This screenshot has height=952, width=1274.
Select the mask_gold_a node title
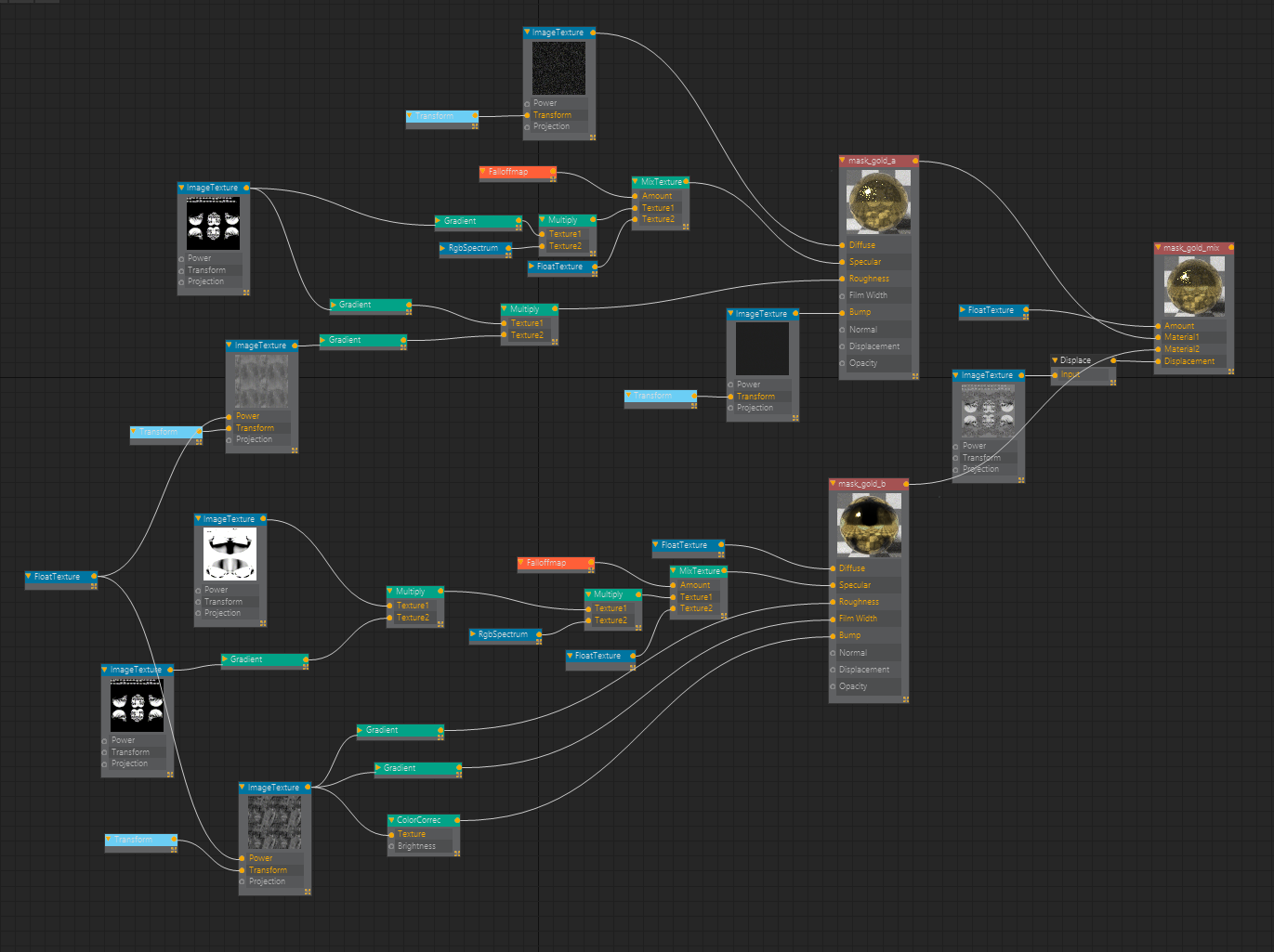[872, 161]
